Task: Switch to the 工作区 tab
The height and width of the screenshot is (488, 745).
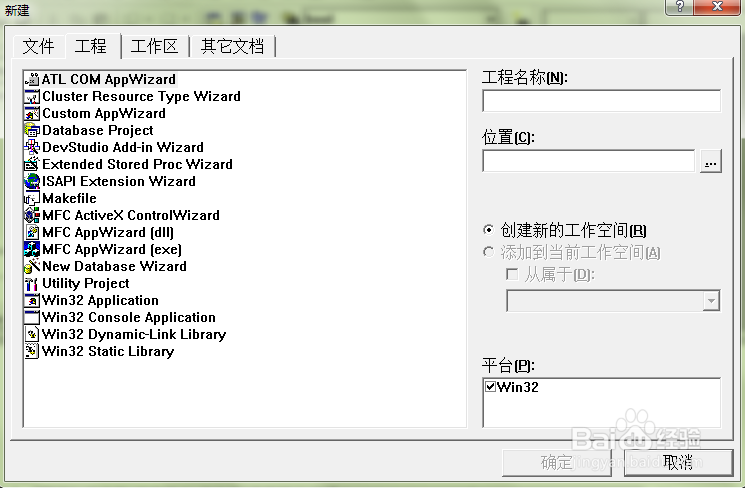Action: pyautogui.click(x=154, y=47)
